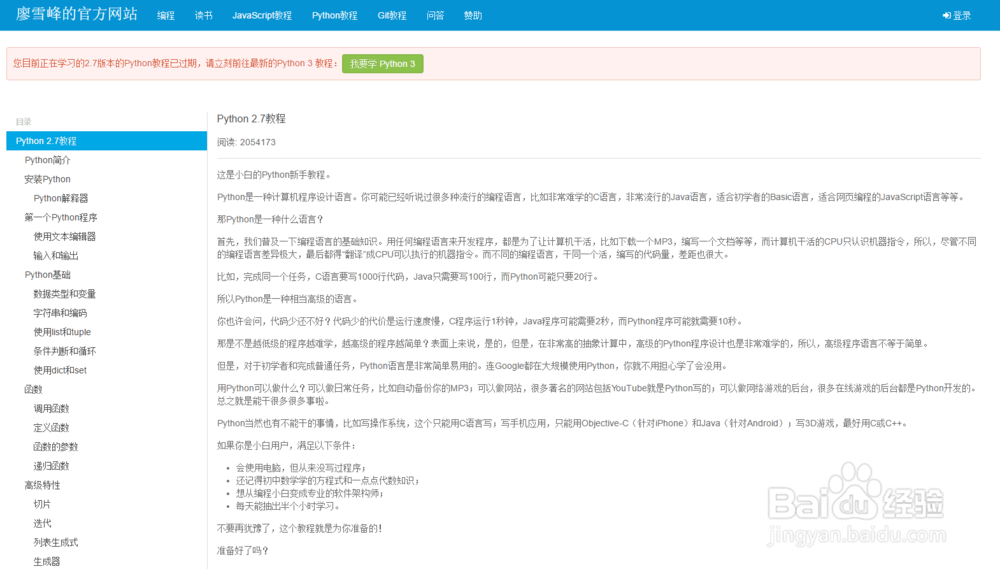Open 安装Python chapter
1000x569 pixels.
(x=47, y=179)
